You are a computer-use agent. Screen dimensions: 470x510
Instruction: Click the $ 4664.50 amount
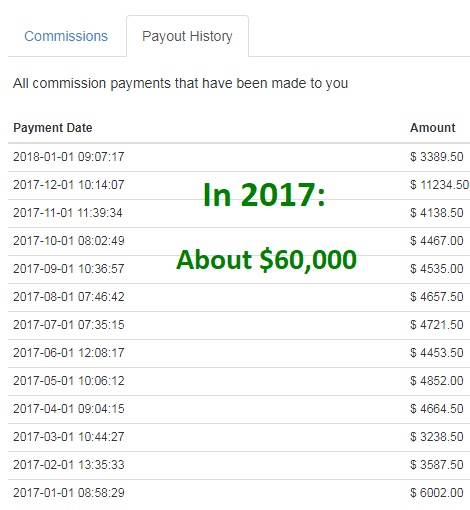[437, 409]
